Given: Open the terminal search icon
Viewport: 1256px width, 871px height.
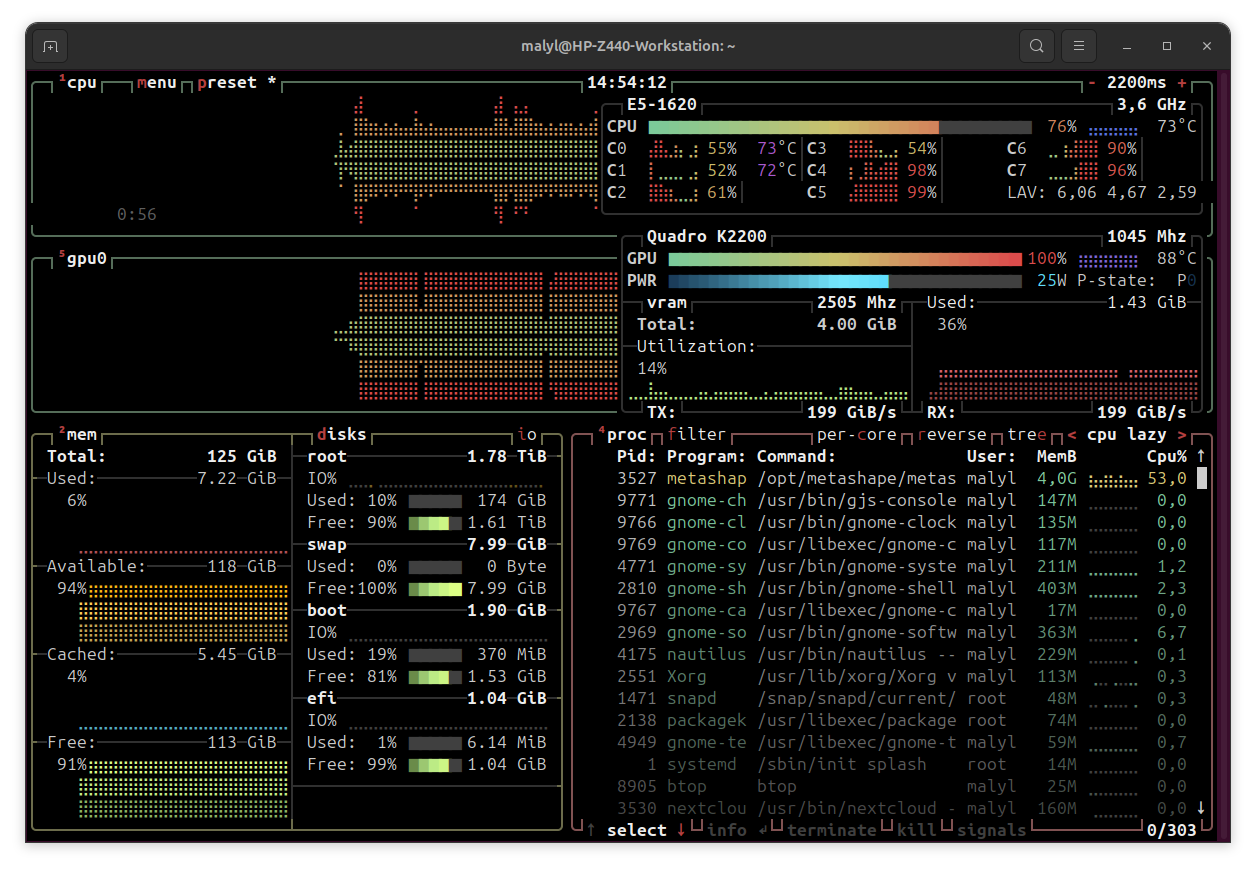Looking at the screenshot, I should click(1037, 46).
